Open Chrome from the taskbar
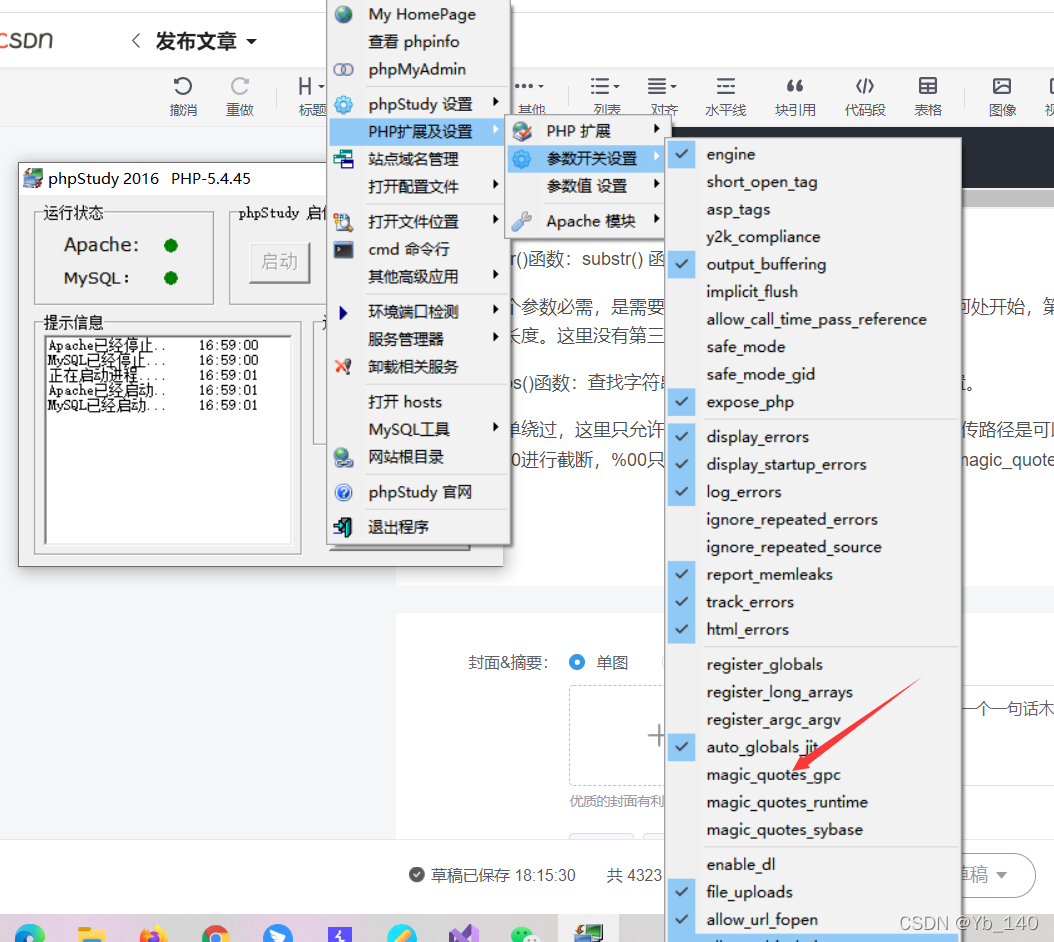The width and height of the screenshot is (1054, 942). (x=215, y=934)
